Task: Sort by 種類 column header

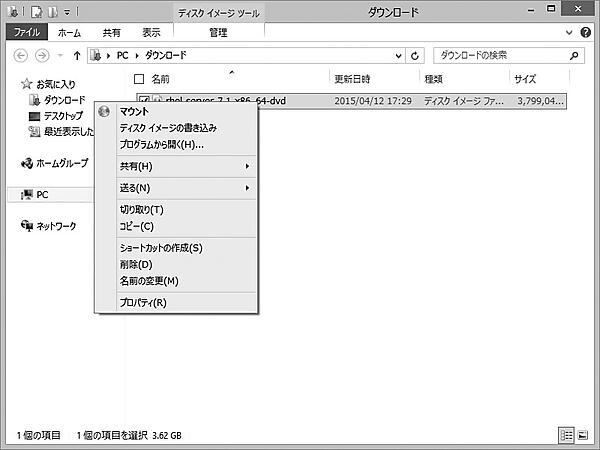Action: tap(434, 79)
